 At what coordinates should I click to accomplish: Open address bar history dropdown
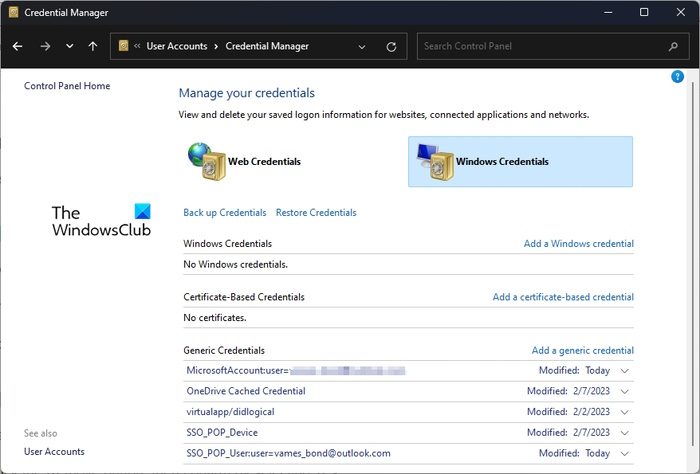361,46
